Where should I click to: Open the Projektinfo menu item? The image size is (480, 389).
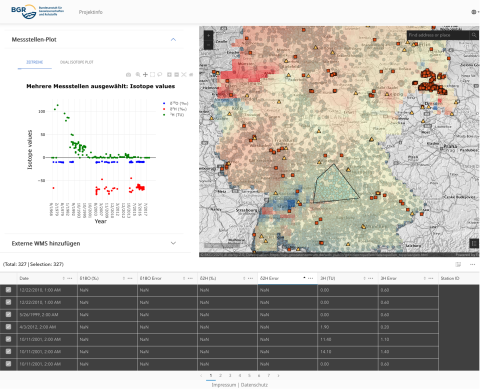(91, 12)
